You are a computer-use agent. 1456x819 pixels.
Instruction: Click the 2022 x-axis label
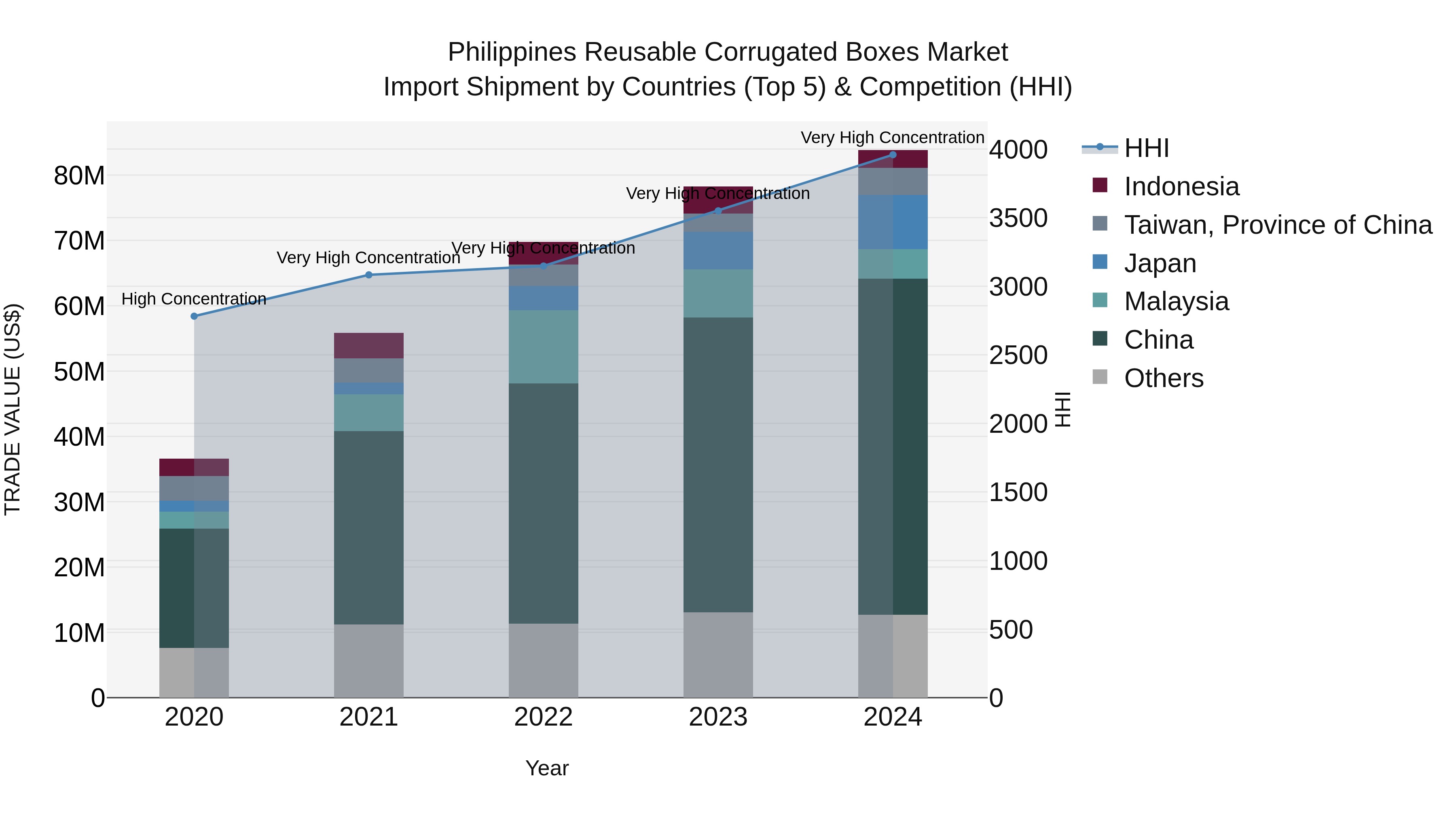(544, 717)
